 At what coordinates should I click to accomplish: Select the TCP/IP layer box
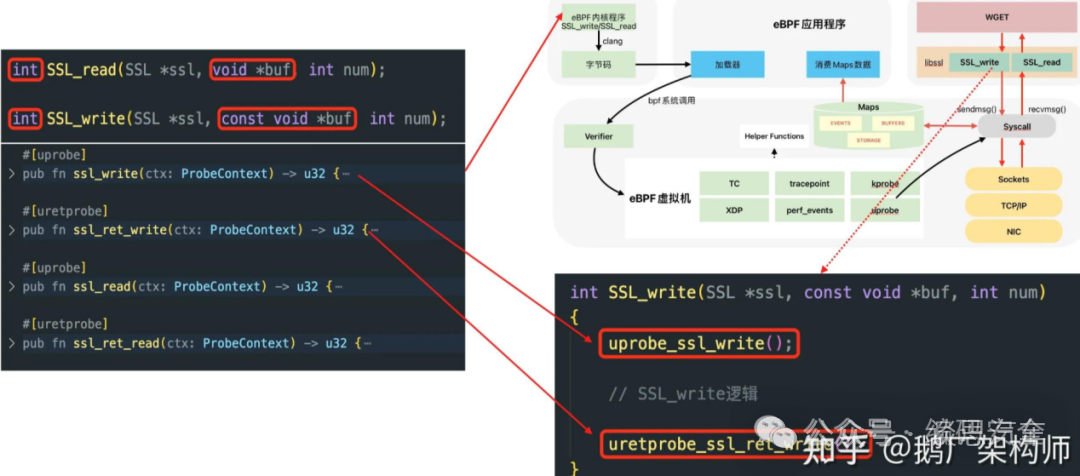pyautogui.click(x=1013, y=206)
